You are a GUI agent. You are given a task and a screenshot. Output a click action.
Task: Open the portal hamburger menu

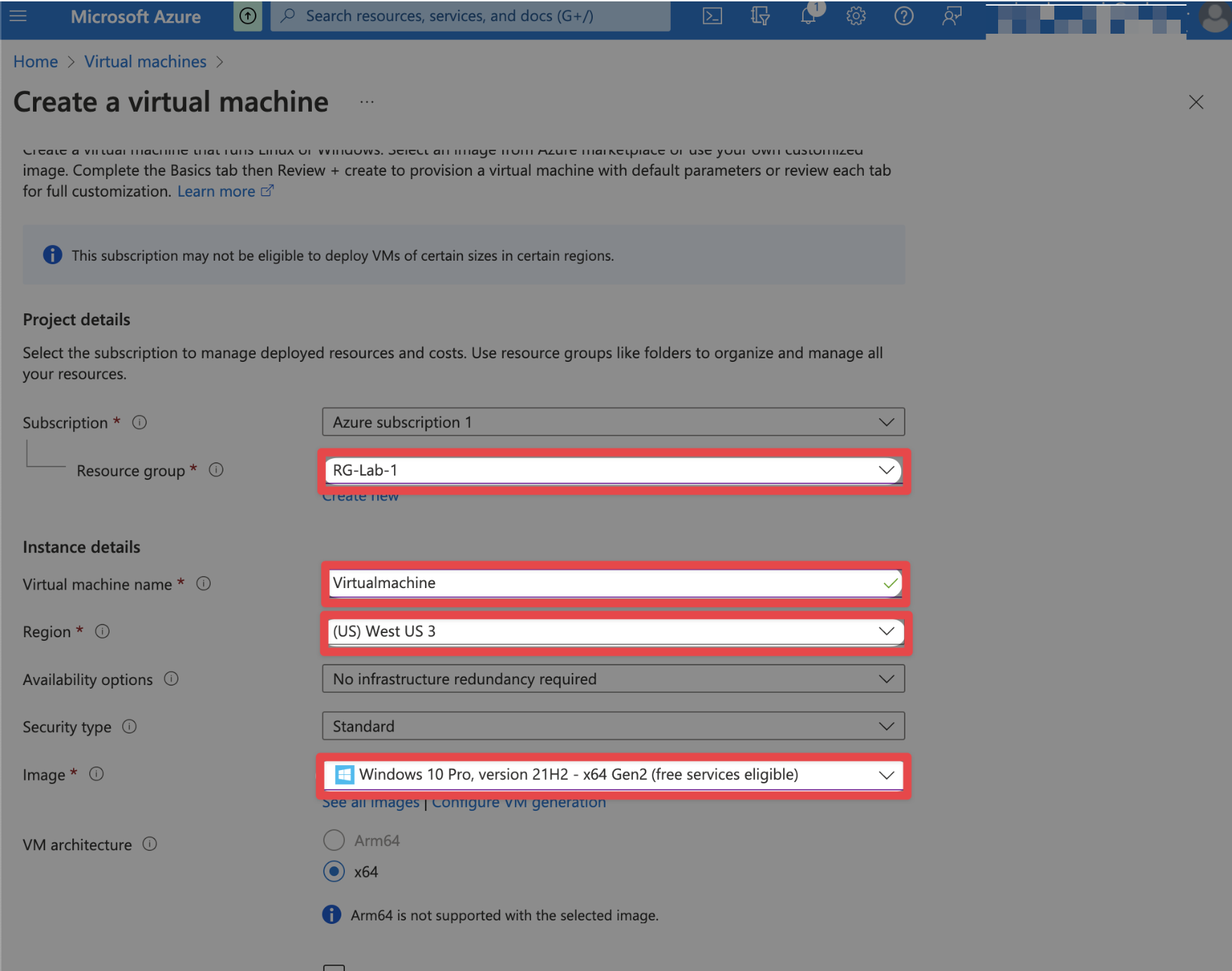pyautogui.click(x=18, y=15)
